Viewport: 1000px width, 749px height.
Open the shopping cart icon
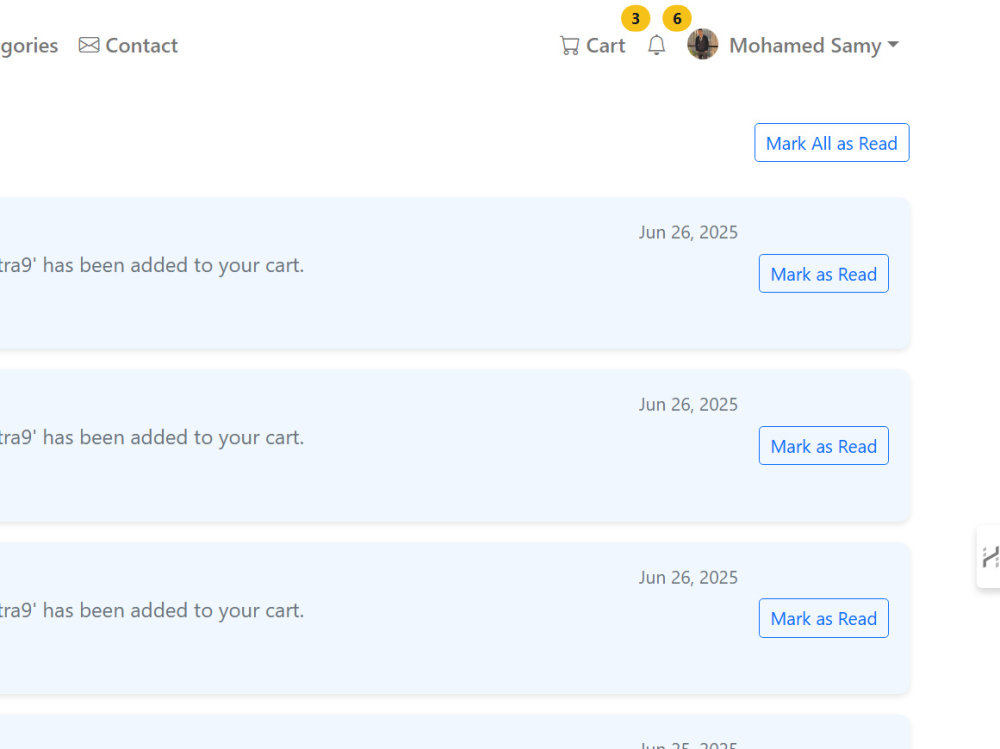pos(570,45)
